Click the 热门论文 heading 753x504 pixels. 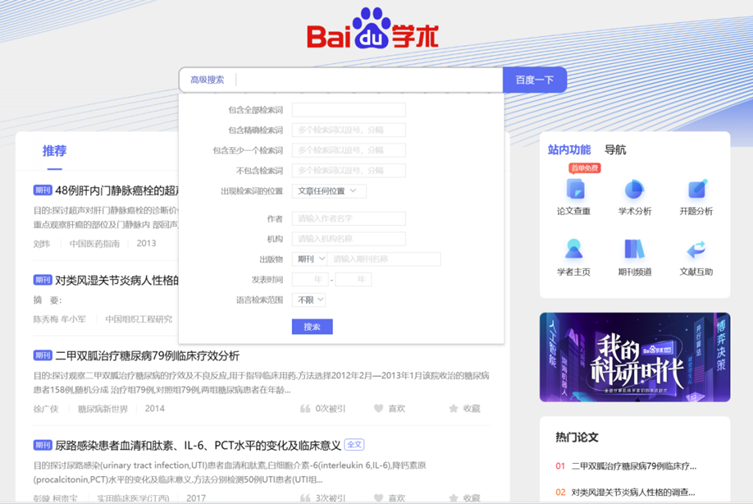tap(577, 437)
